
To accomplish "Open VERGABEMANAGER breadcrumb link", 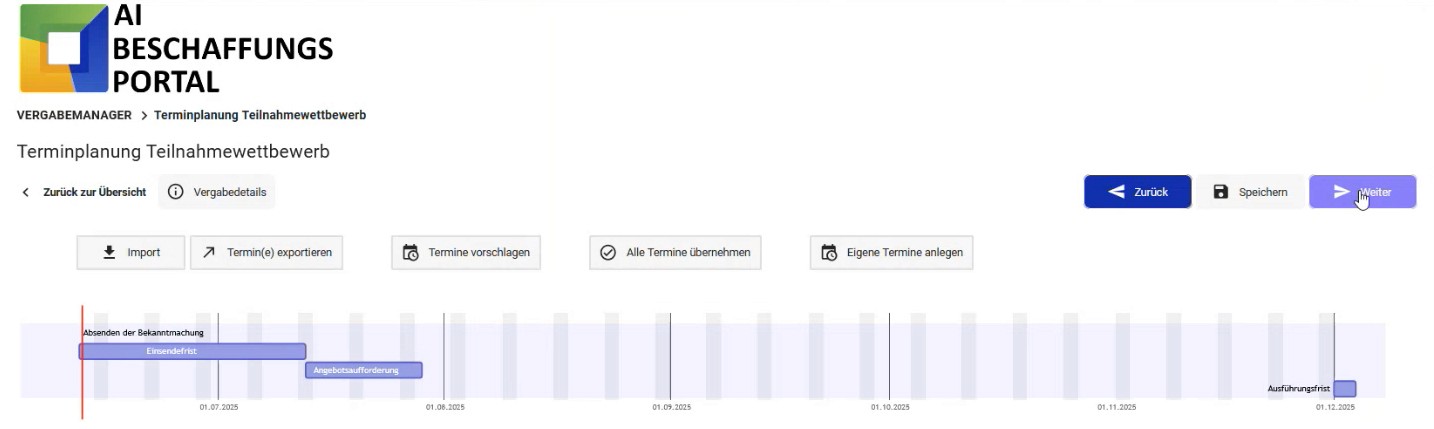I will 74,115.
